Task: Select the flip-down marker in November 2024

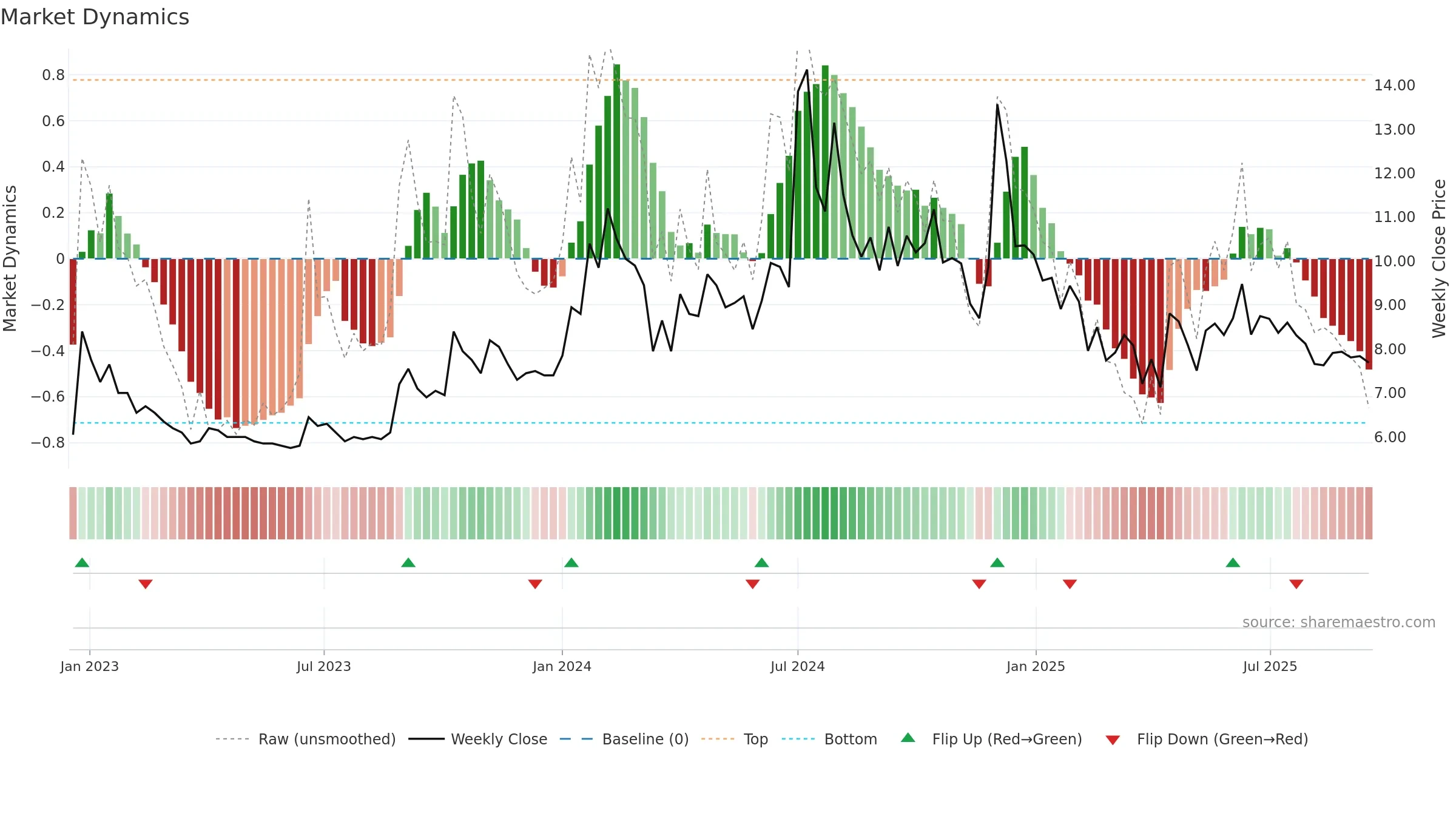Action: point(979,584)
